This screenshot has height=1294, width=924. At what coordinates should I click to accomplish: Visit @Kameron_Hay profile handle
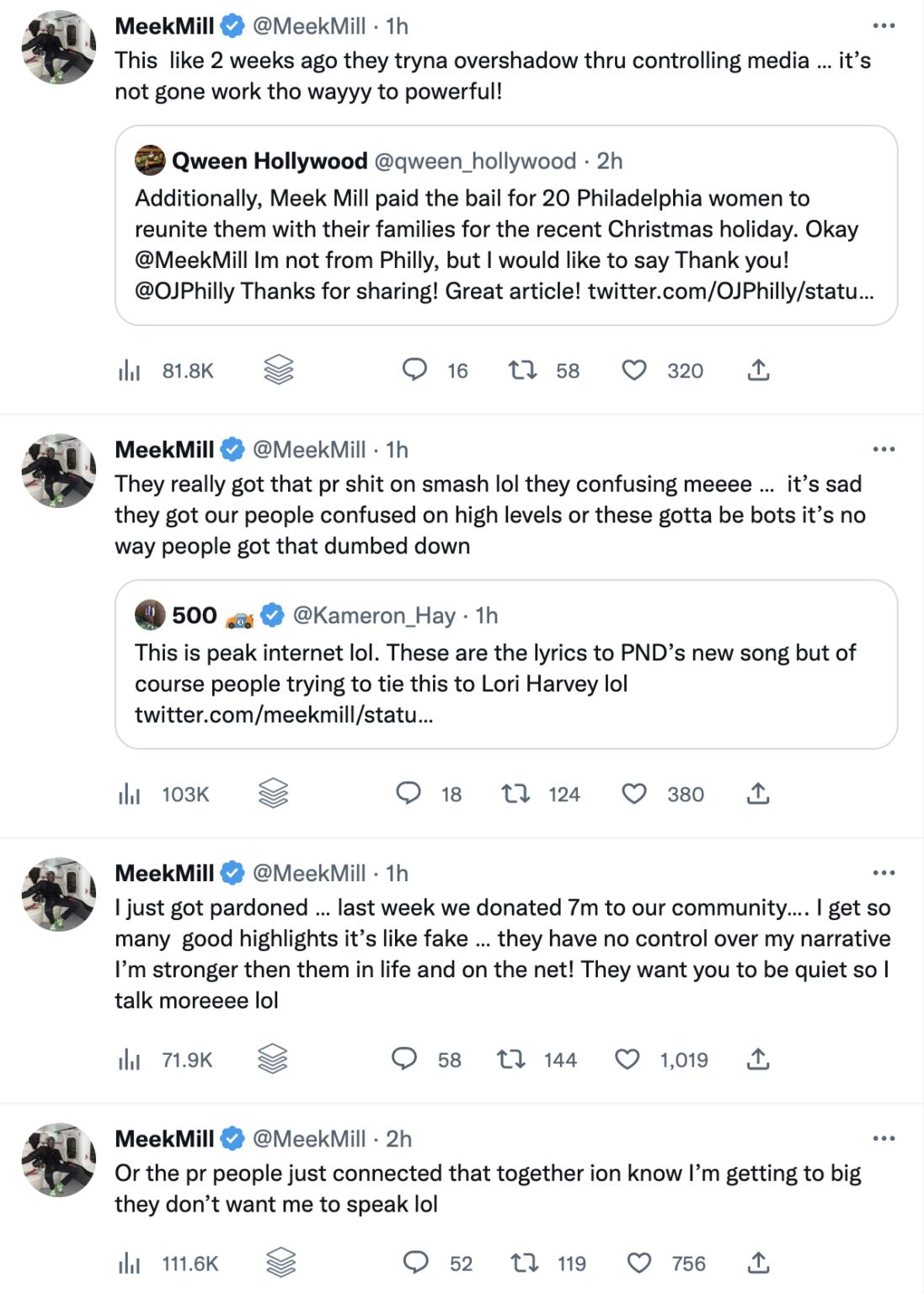coord(374,616)
